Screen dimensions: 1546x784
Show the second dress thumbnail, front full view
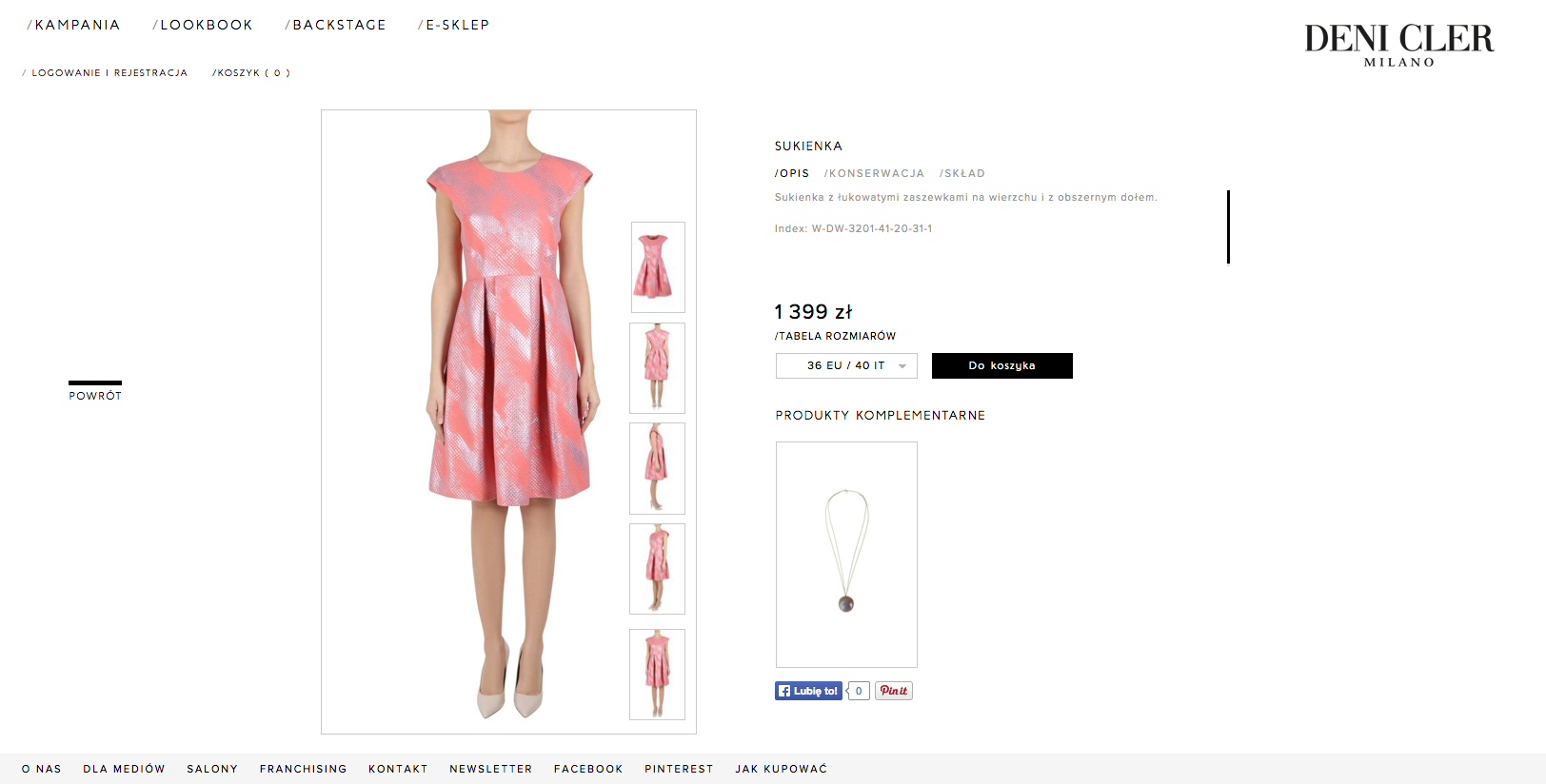(657, 368)
